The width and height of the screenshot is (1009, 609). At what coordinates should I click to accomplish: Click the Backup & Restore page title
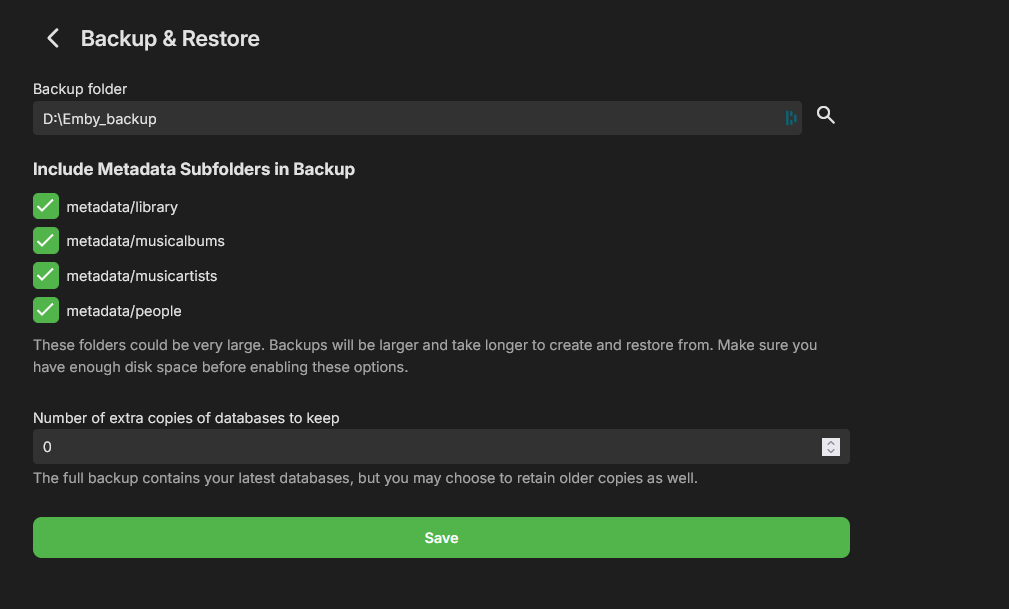(x=170, y=39)
